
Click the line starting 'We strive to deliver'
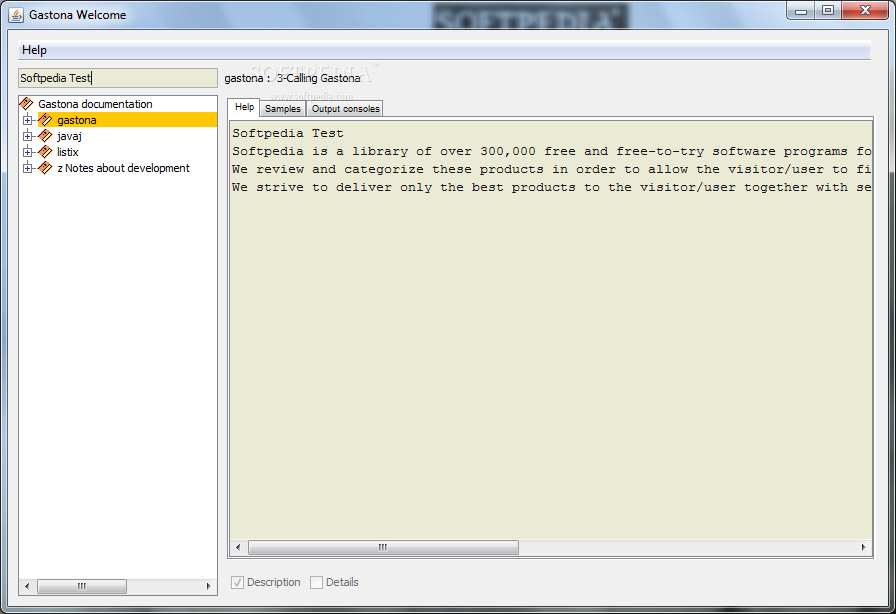tap(551, 188)
